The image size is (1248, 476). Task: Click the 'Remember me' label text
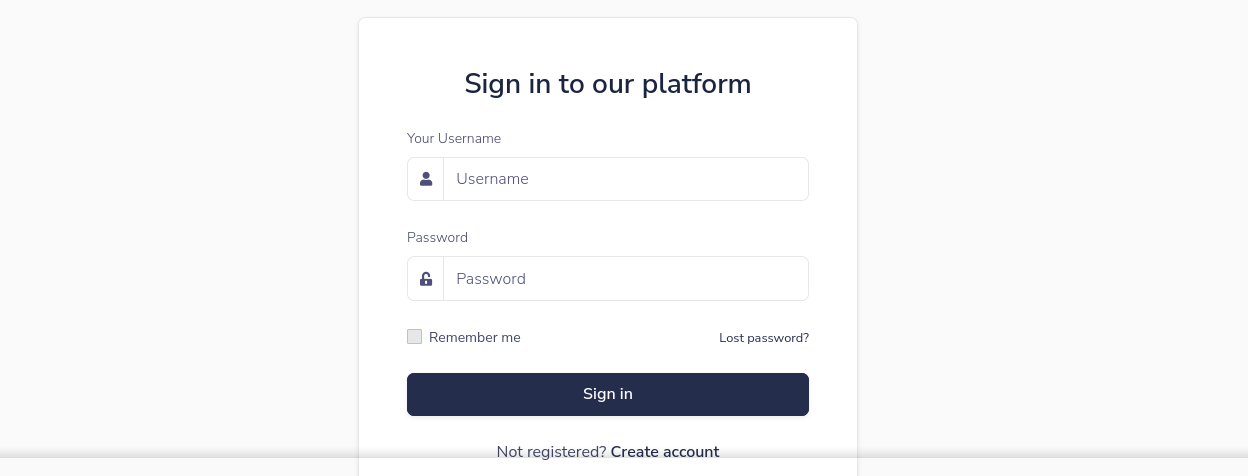click(474, 338)
